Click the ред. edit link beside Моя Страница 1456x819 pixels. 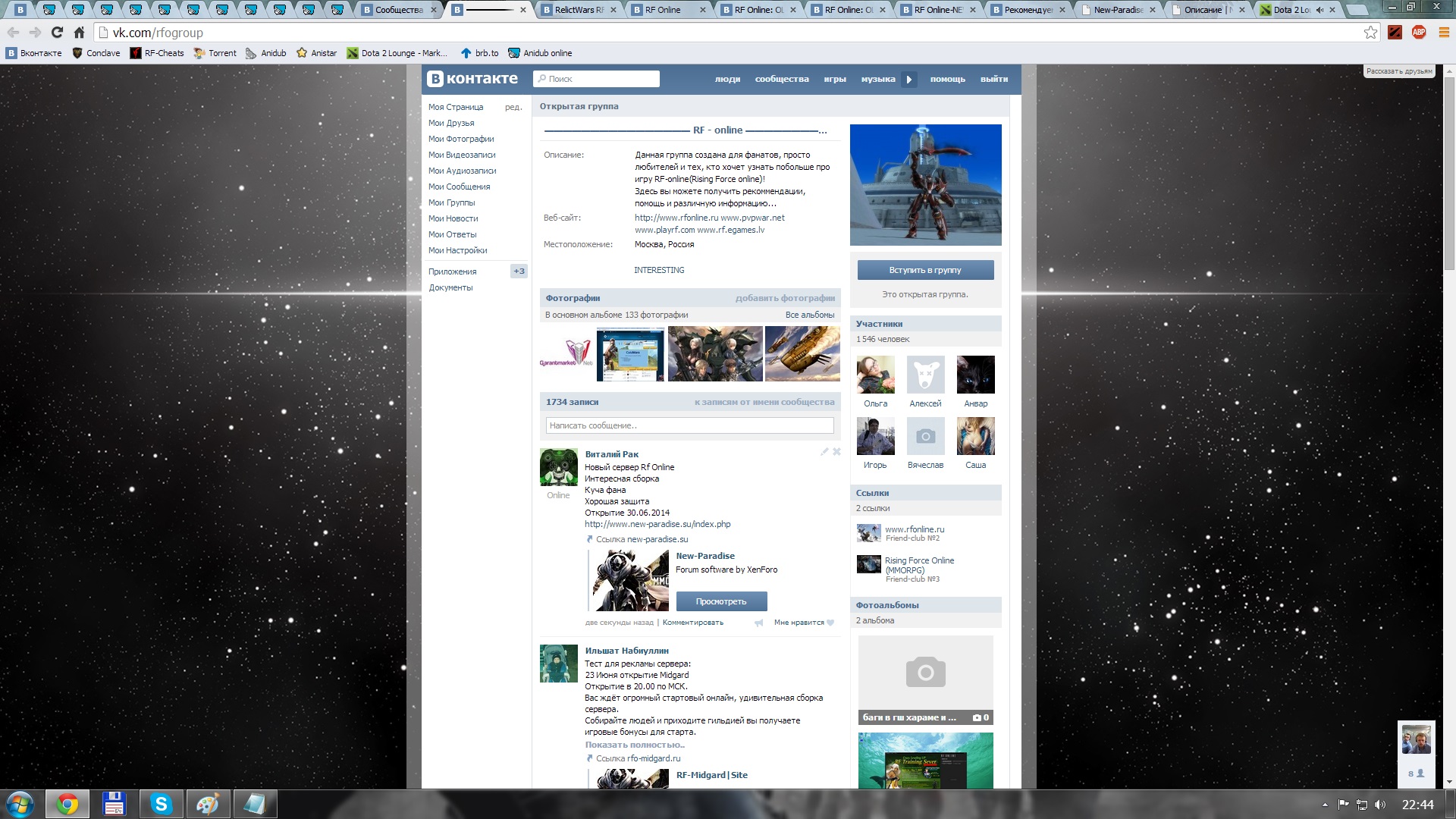pos(513,107)
